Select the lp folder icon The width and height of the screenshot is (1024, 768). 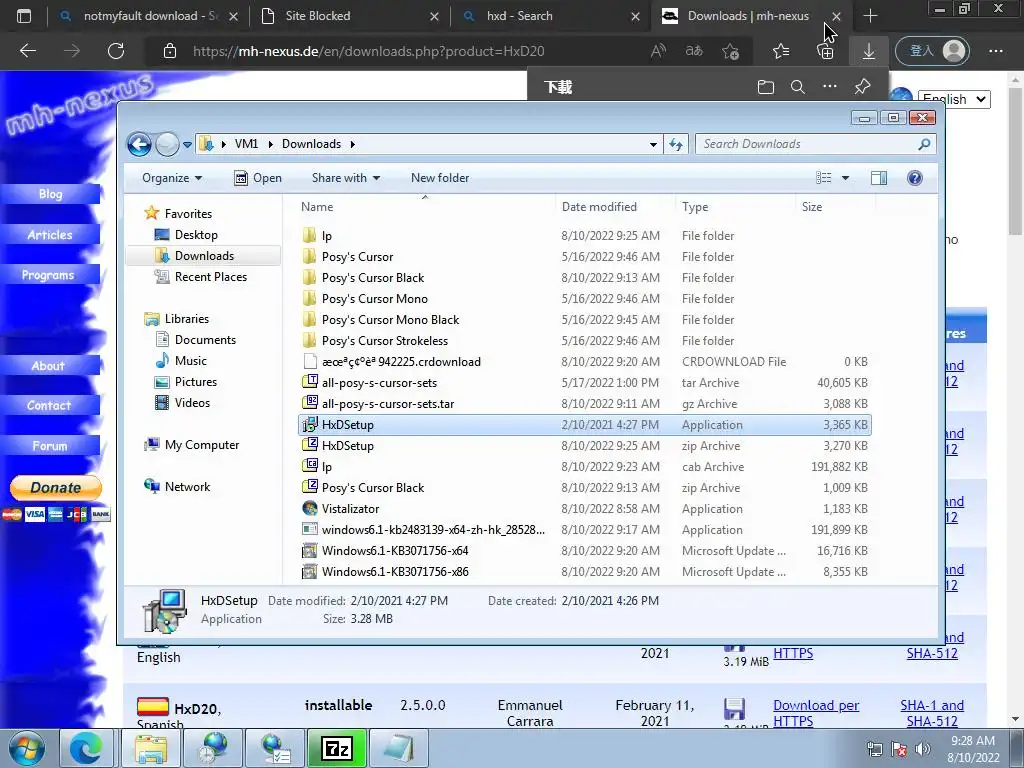pos(310,236)
